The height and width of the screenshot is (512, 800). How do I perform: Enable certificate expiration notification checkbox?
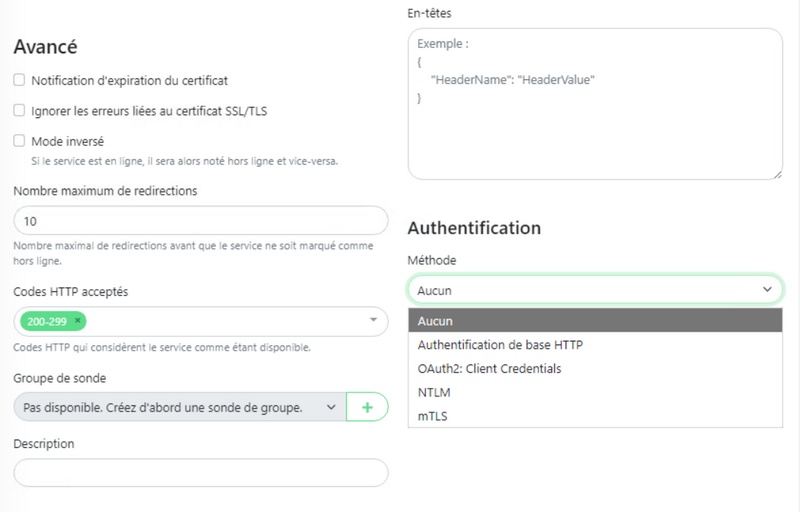19,80
